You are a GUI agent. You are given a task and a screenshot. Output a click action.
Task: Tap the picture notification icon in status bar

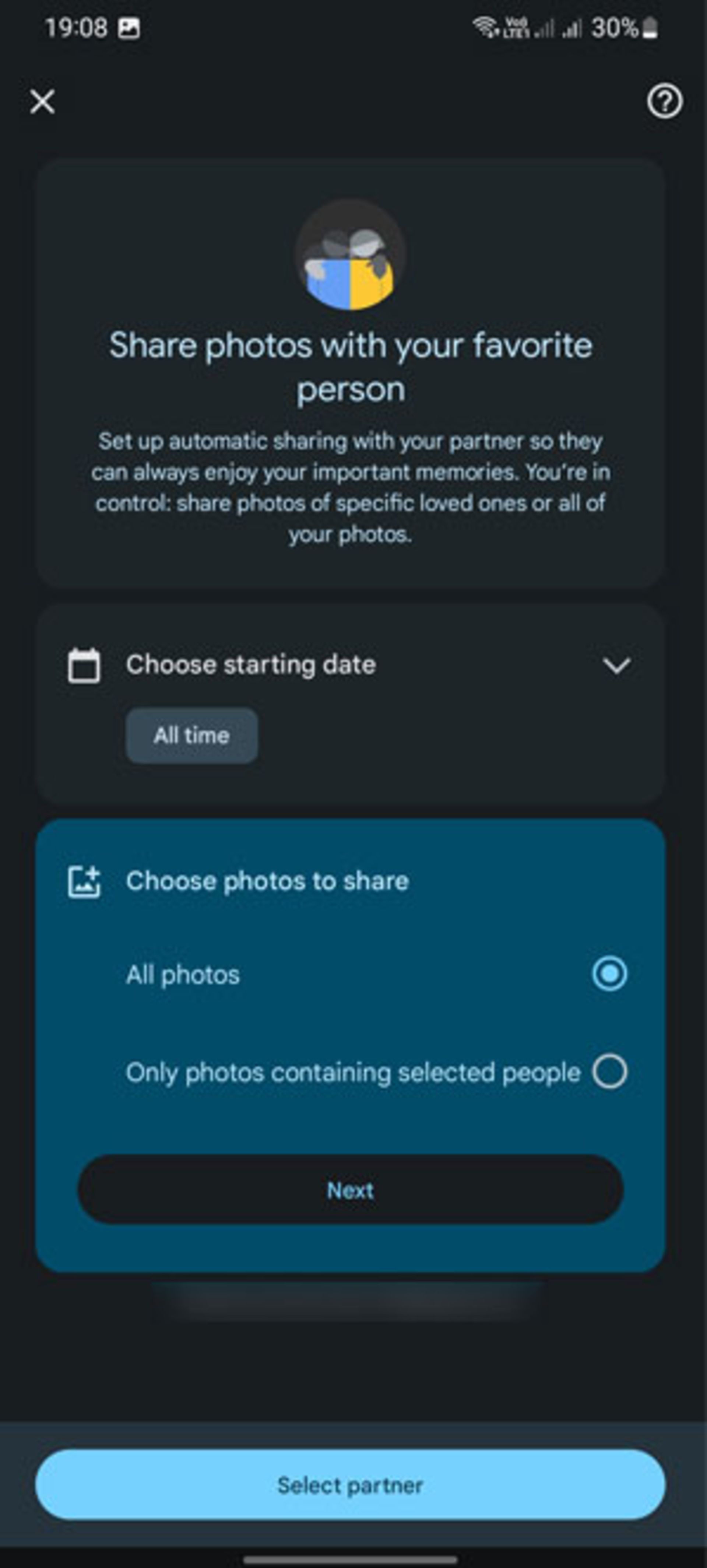pos(129,28)
